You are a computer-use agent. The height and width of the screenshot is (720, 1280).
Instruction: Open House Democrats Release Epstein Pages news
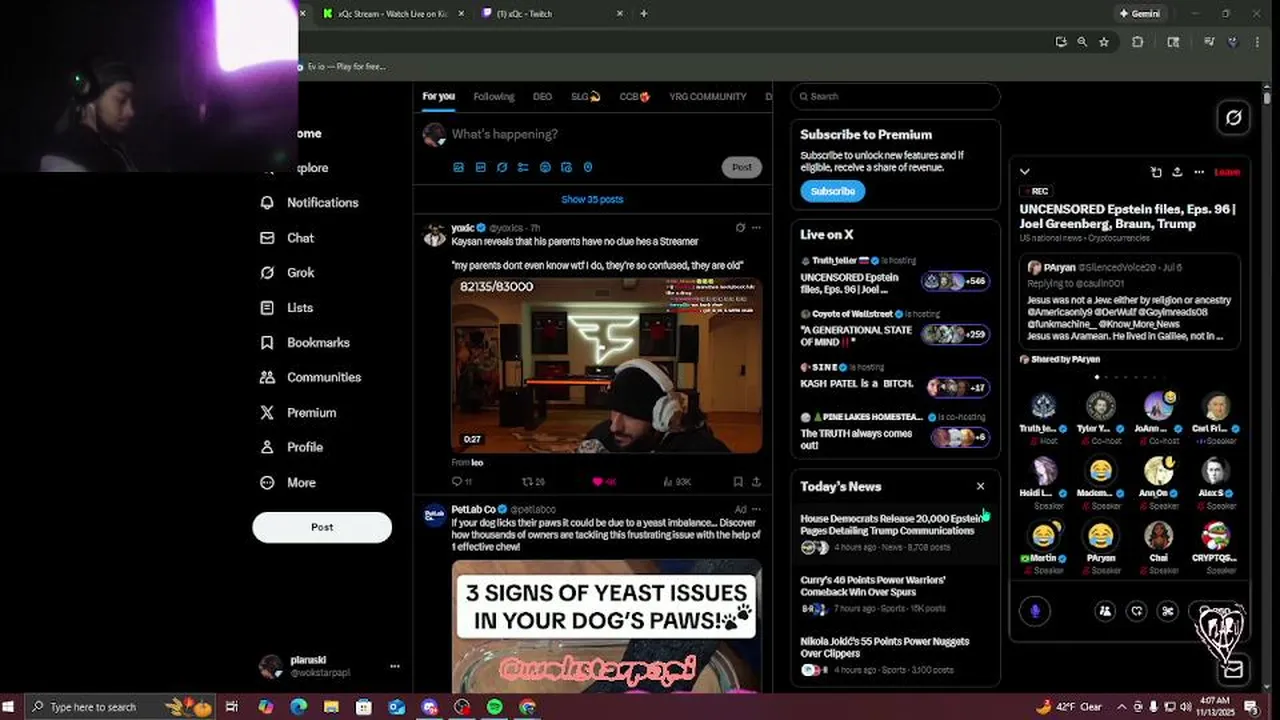coord(895,532)
